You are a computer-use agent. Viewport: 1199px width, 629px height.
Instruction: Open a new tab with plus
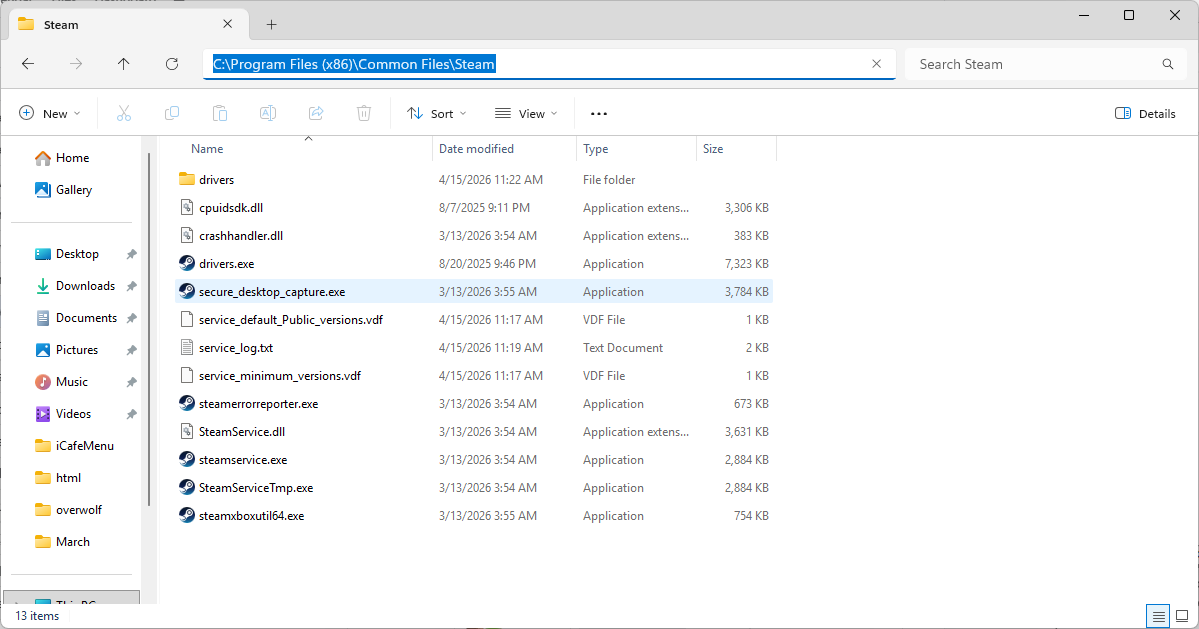coord(271,24)
